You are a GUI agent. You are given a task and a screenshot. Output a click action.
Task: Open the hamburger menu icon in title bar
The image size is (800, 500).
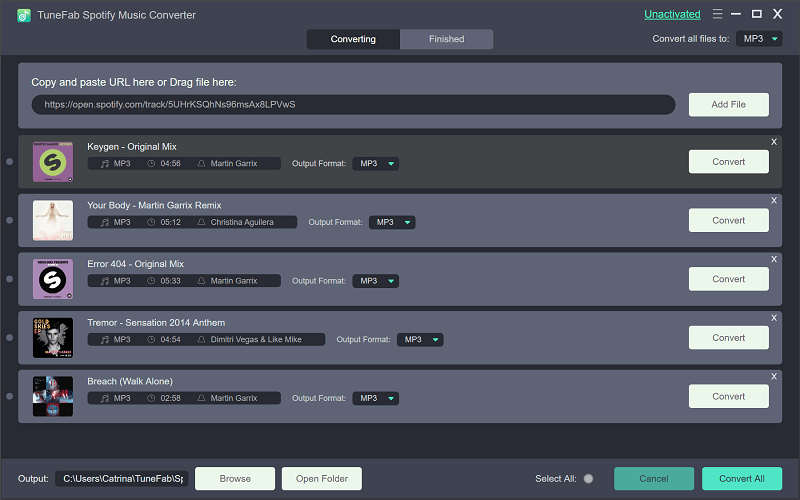tap(716, 15)
